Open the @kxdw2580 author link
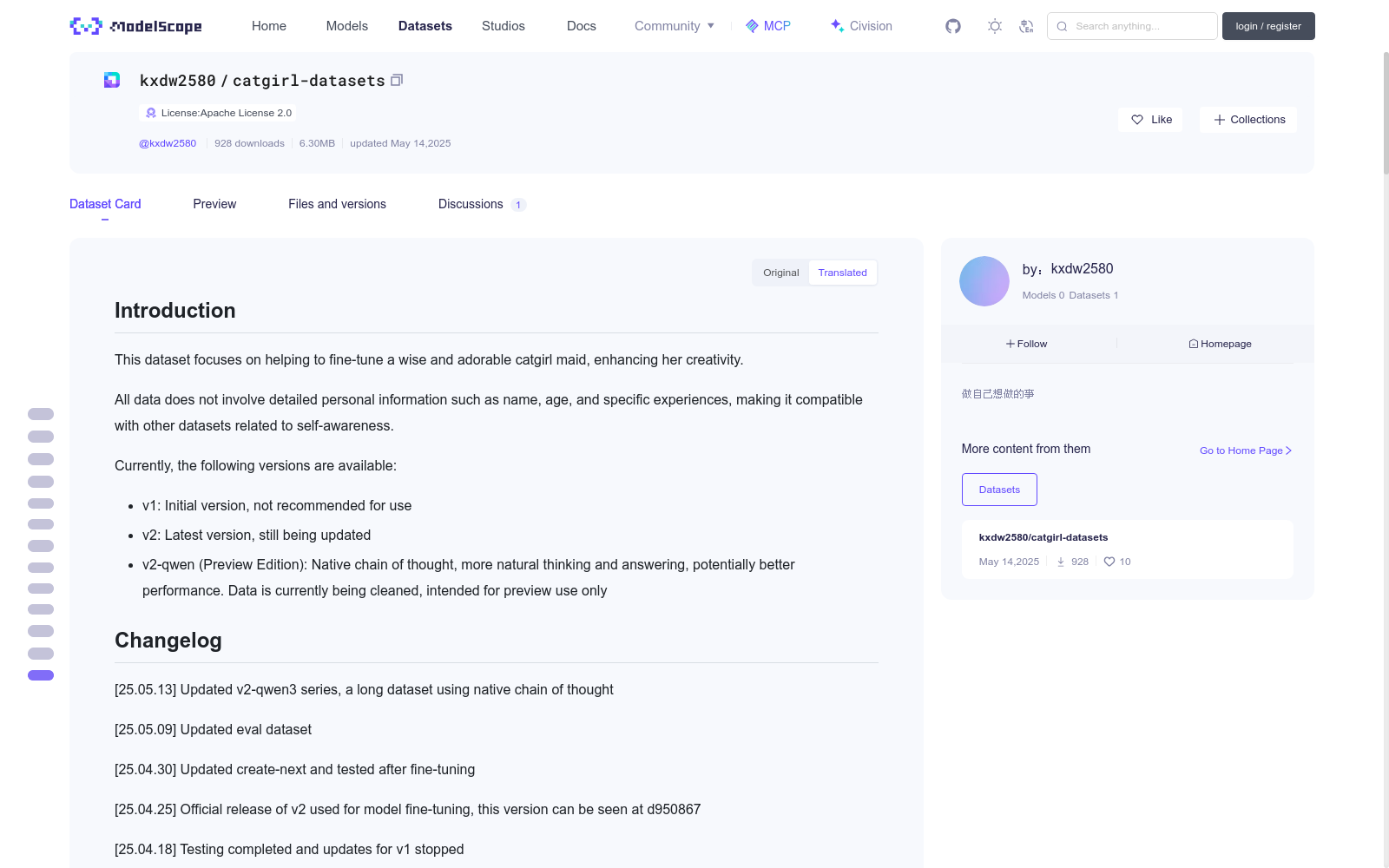Viewport: 1389px width, 868px height. pos(168,143)
